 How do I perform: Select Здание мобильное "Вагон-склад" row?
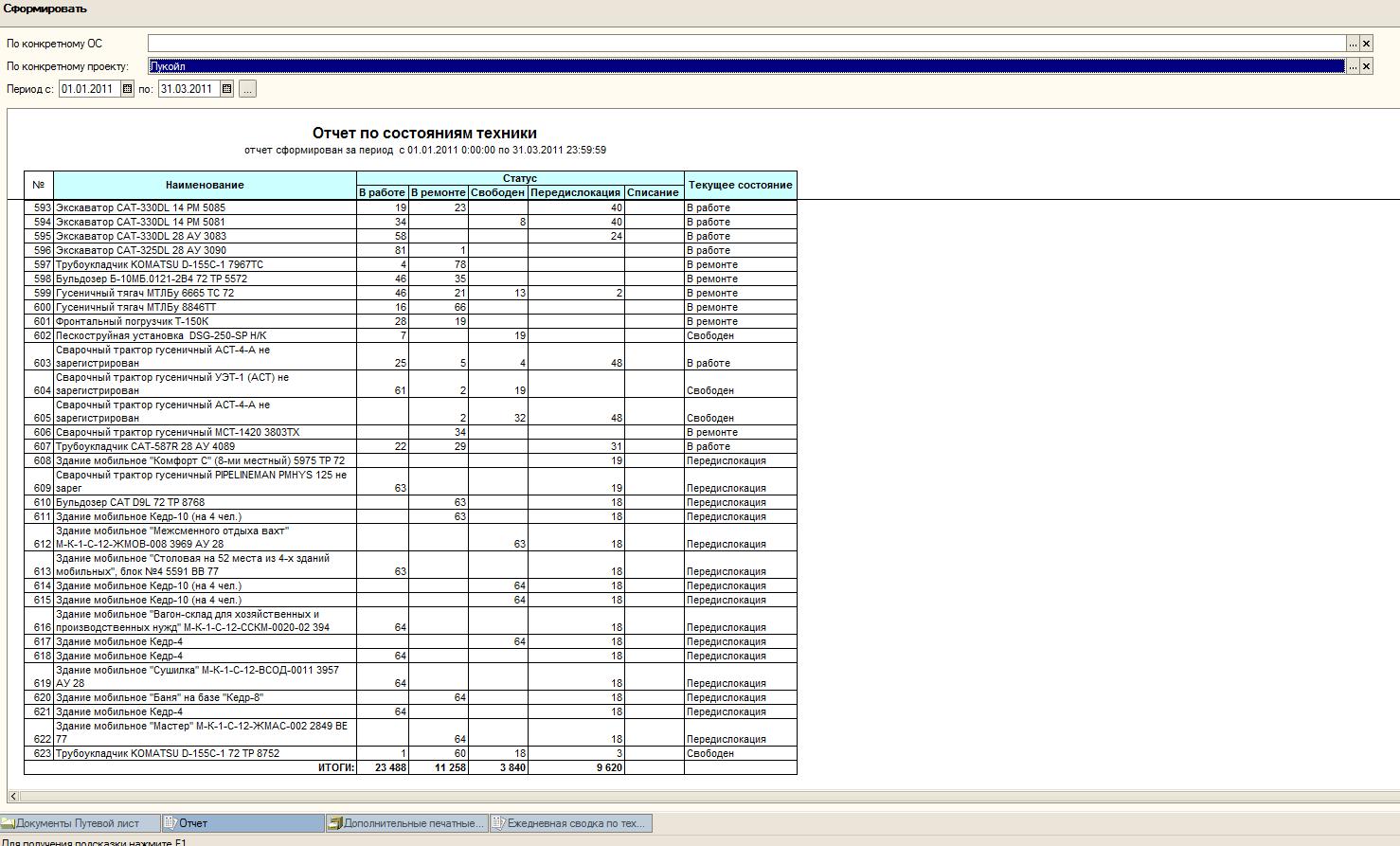(x=410, y=621)
